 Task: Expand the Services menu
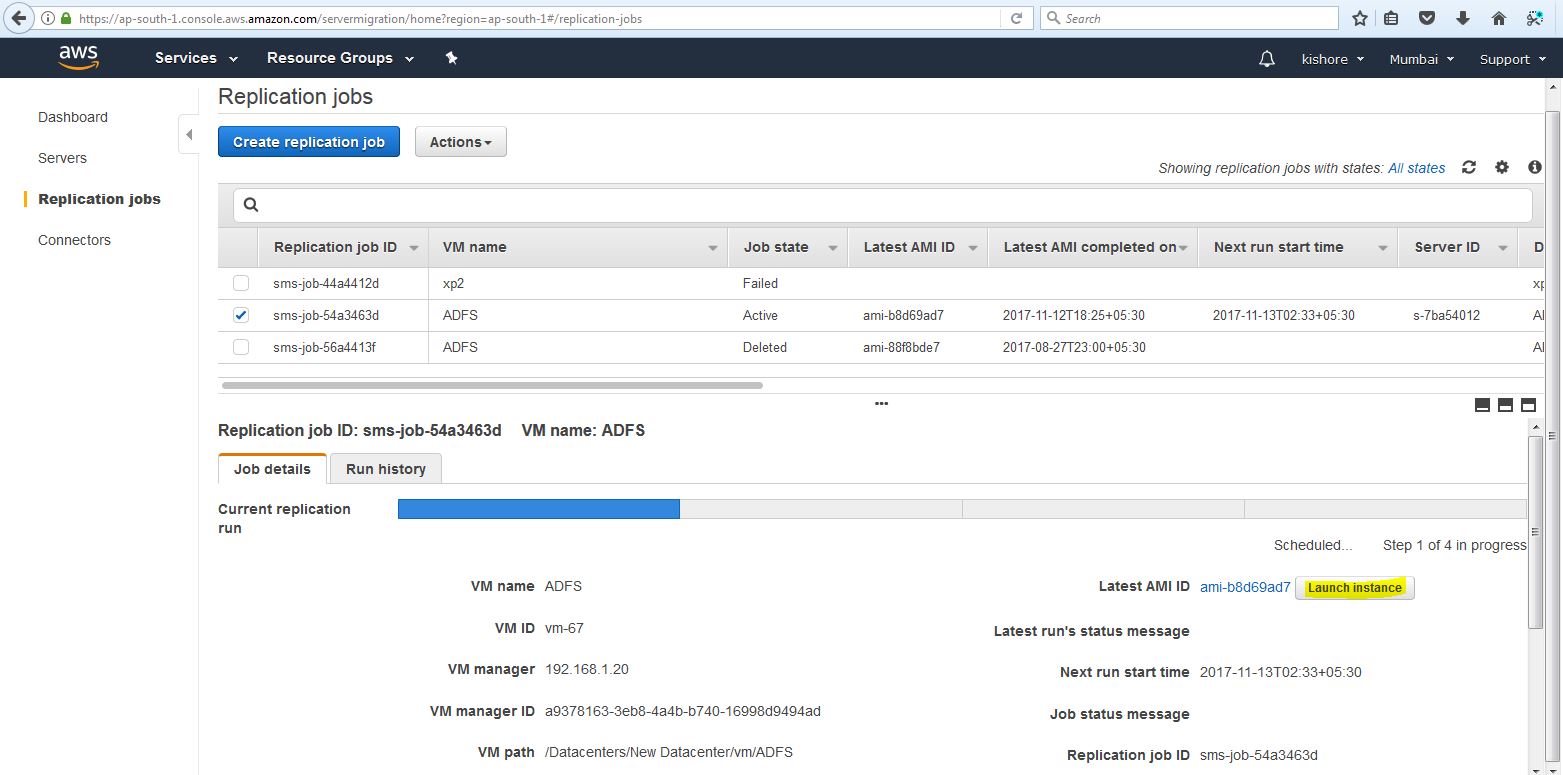[196, 58]
